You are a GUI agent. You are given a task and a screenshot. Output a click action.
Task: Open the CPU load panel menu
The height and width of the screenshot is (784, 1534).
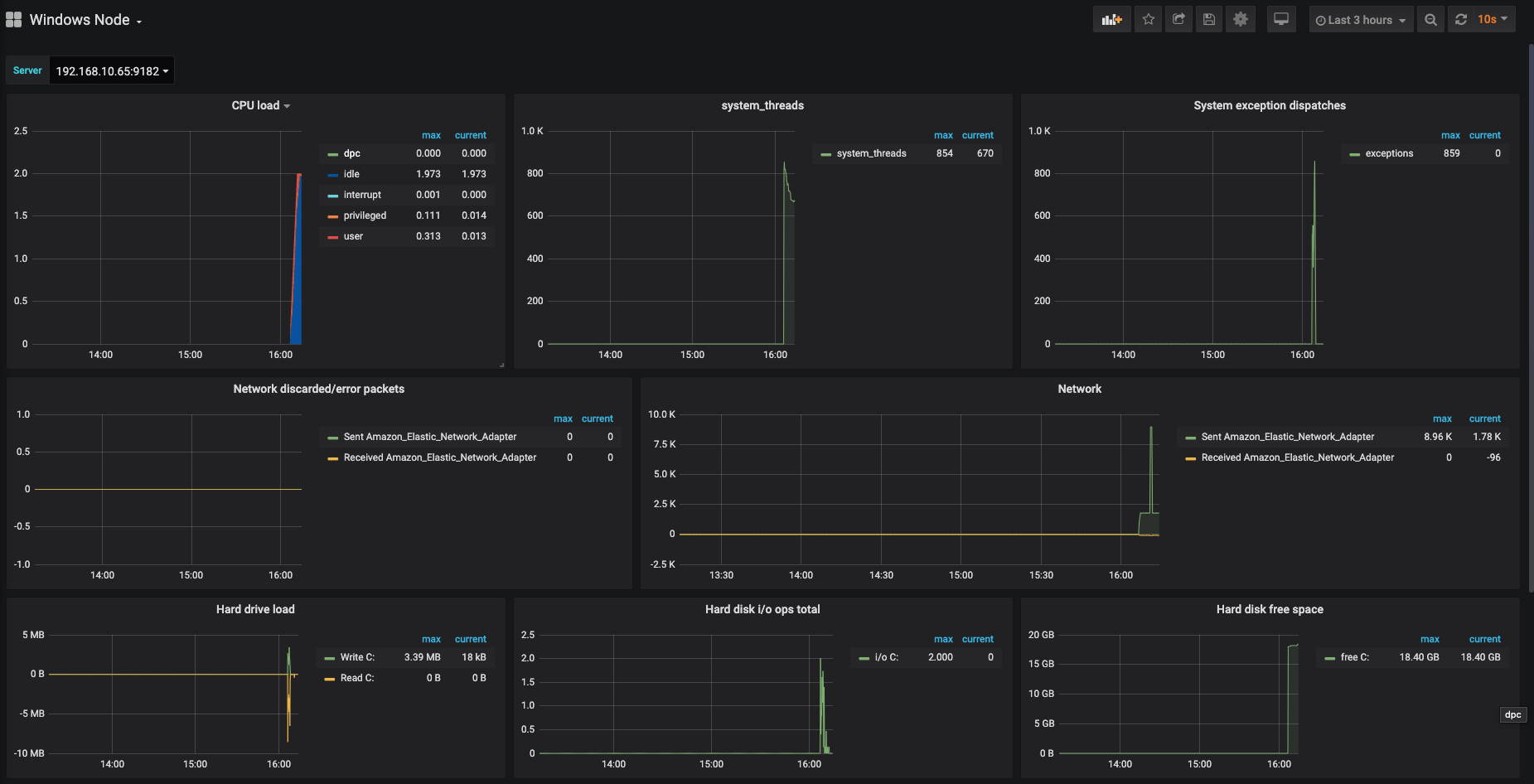point(261,105)
